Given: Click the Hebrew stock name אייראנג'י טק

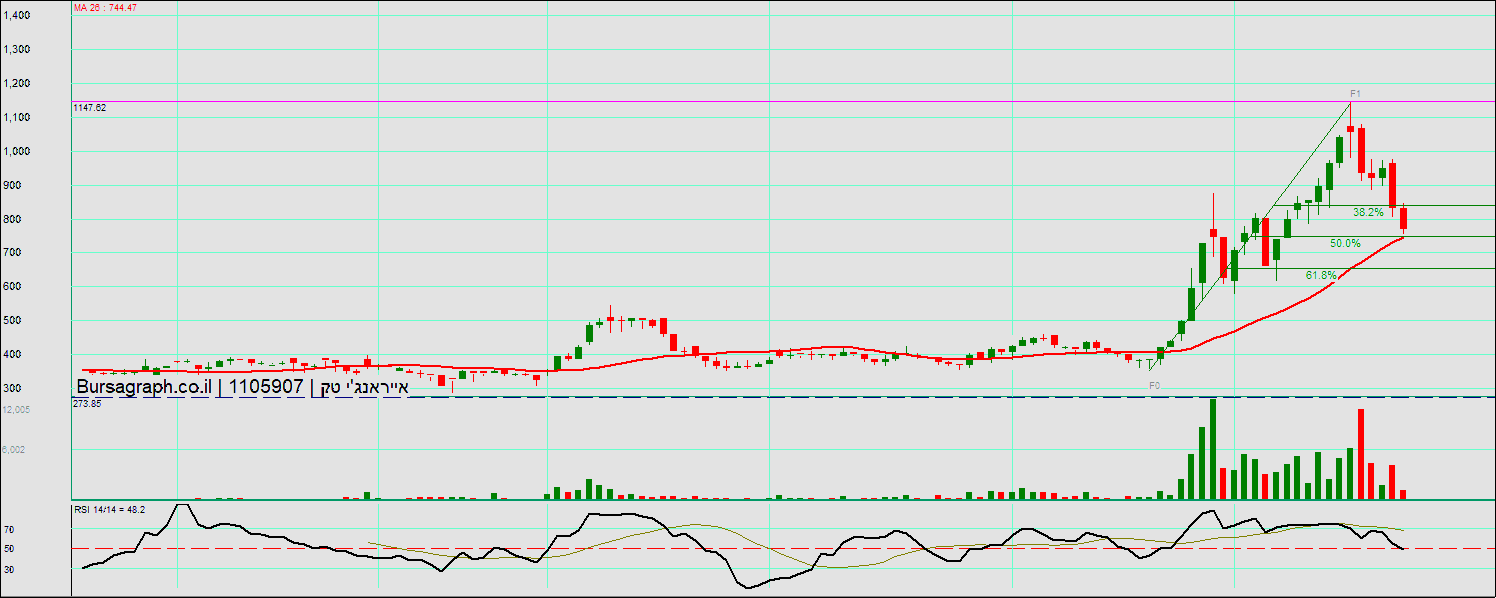Looking at the screenshot, I should [x=361, y=387].
